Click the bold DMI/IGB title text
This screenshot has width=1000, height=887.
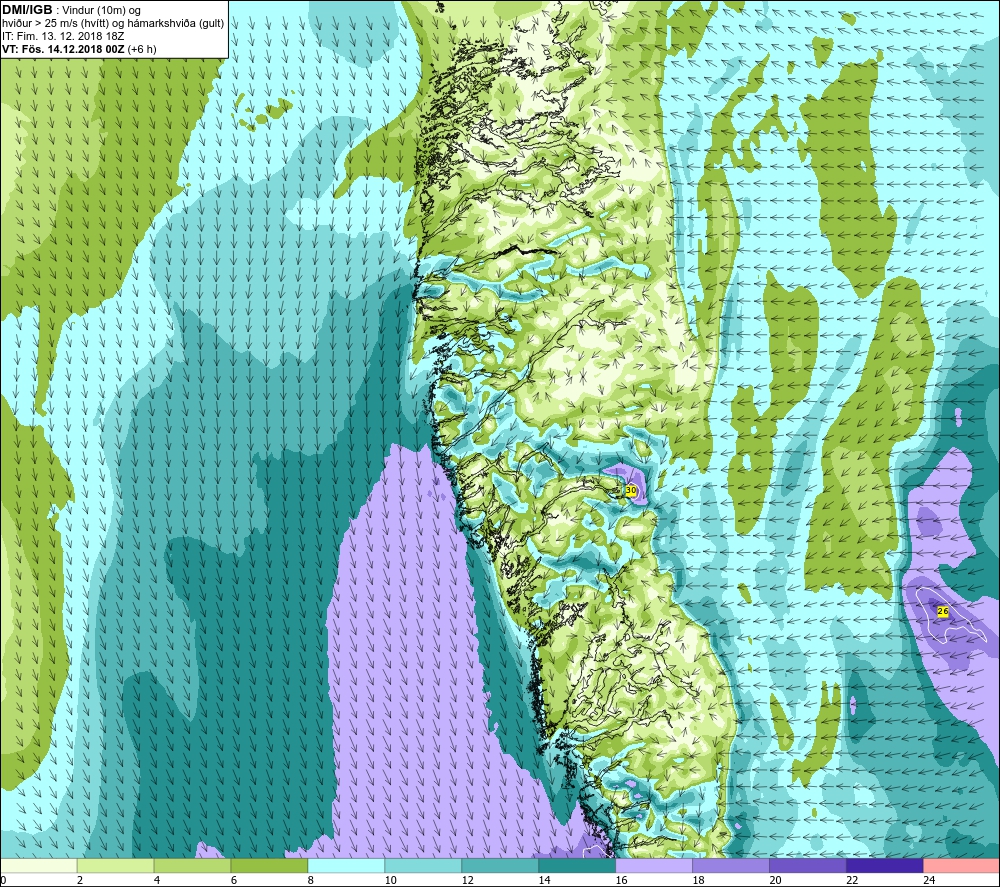pos(27,10)
